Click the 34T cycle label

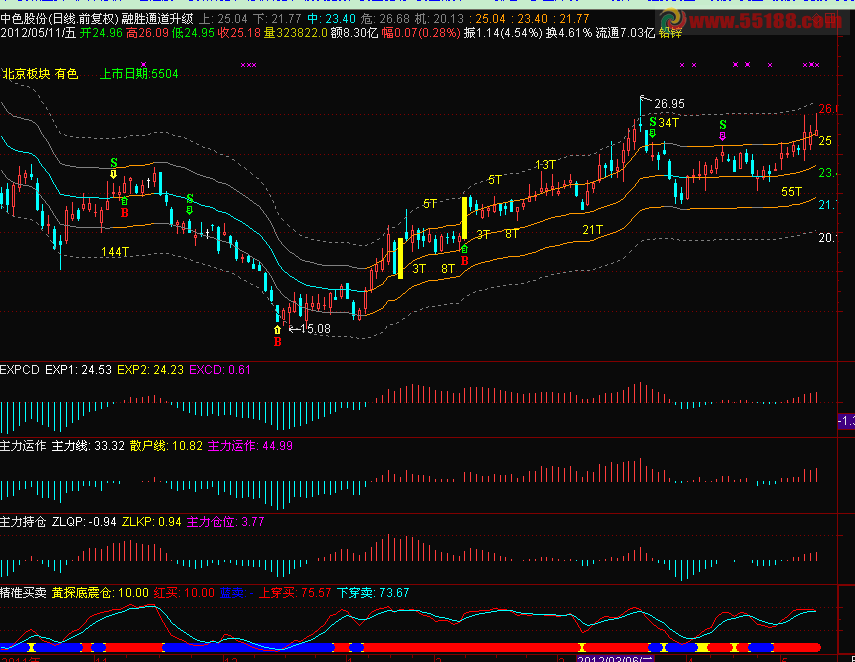tap(668, 123)
